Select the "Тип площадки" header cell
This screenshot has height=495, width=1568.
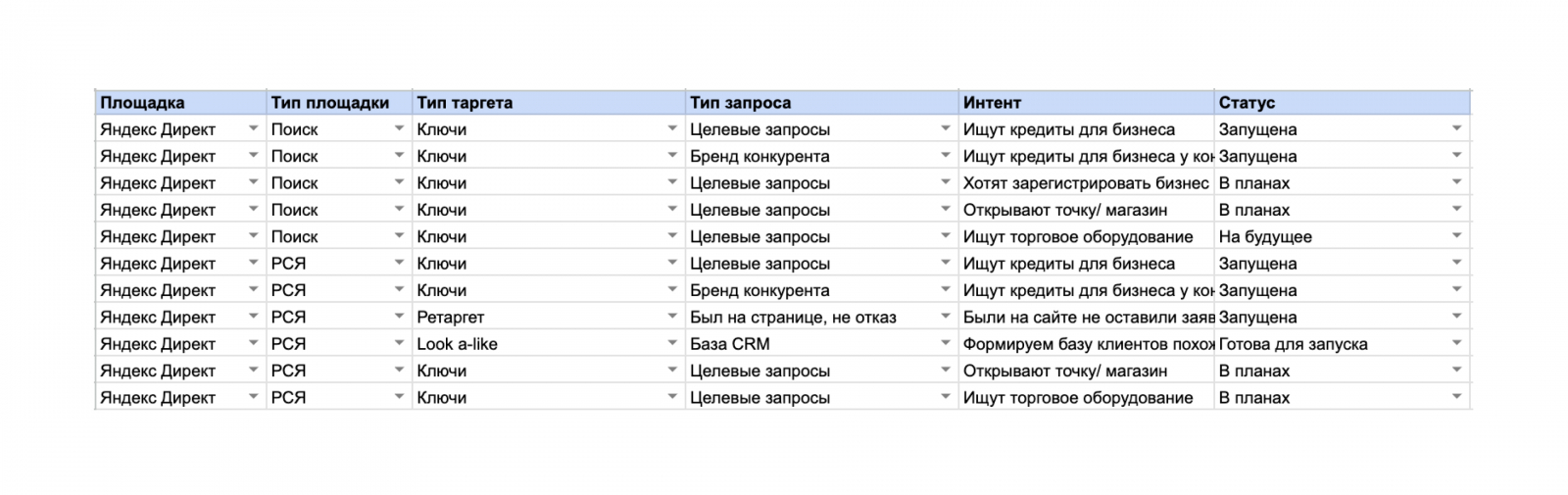point(330,103)
